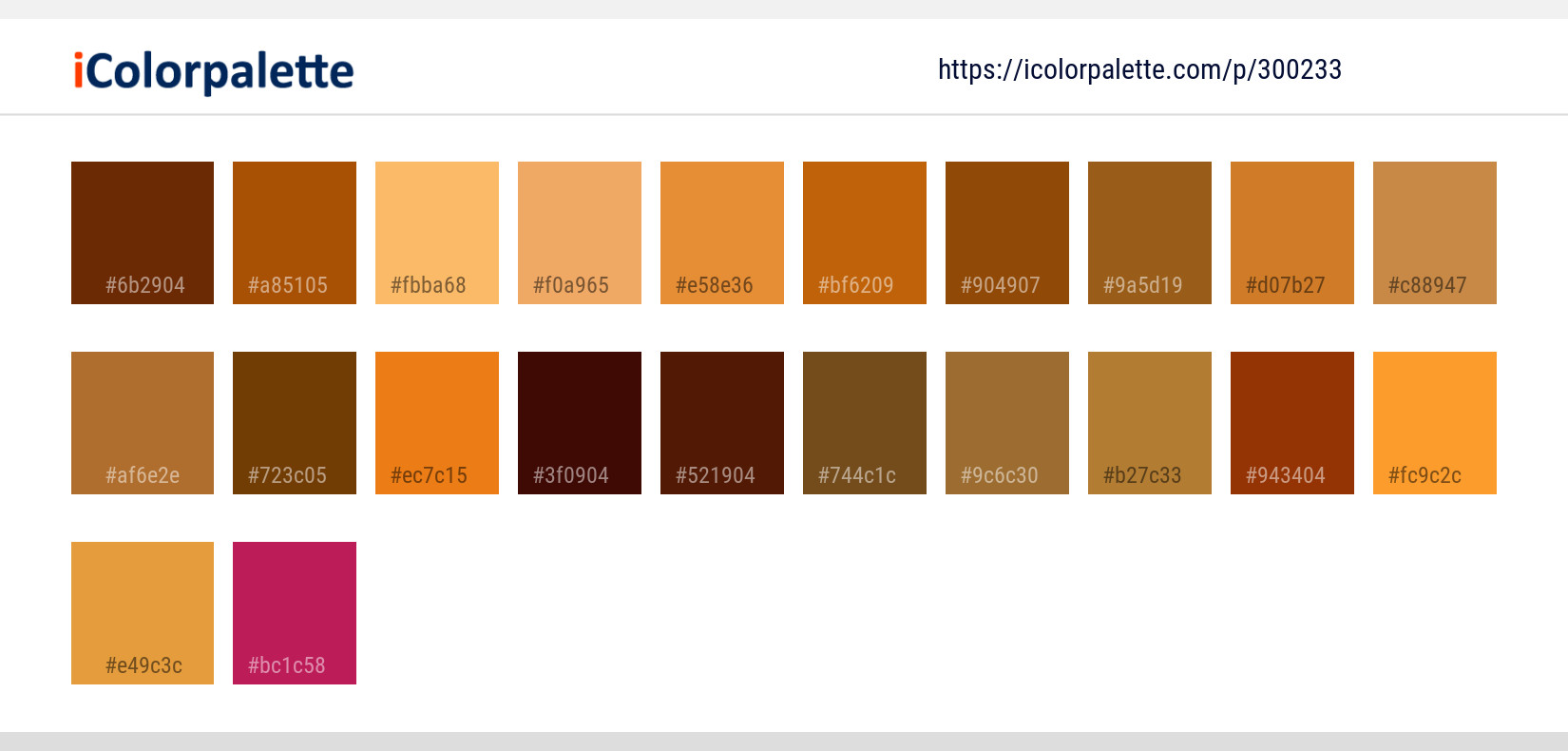This screenshot has width=1568, height=751.
Task: Pick the #904907 brown swatch
Action: coord(1007,233)
